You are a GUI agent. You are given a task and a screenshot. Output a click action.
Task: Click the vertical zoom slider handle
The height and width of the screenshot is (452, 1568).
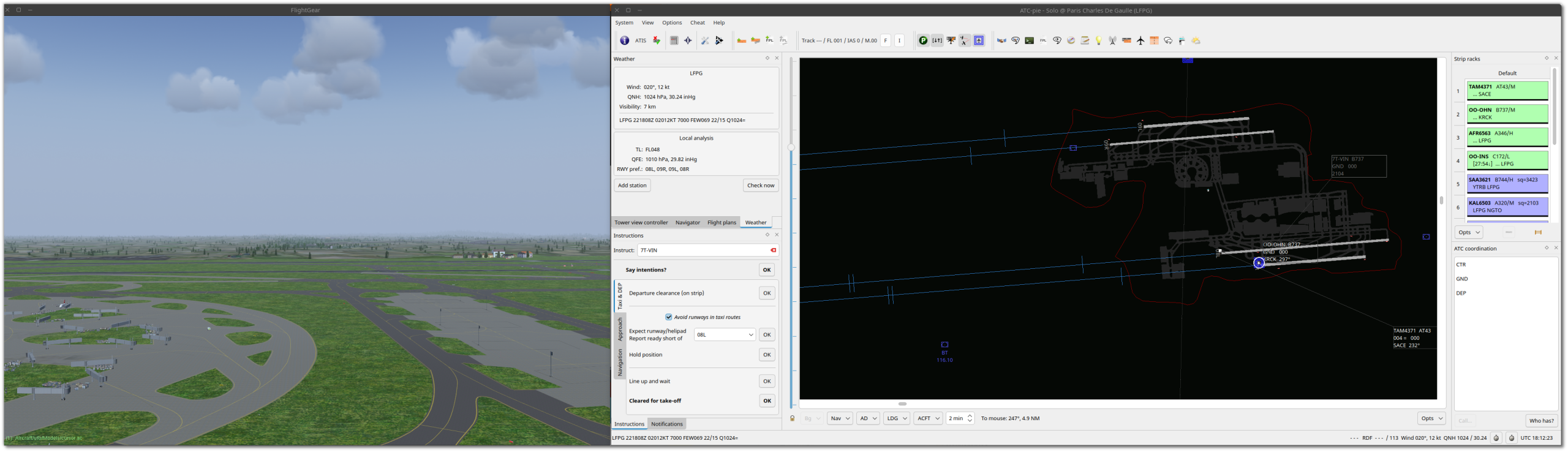tap(791, 147)
